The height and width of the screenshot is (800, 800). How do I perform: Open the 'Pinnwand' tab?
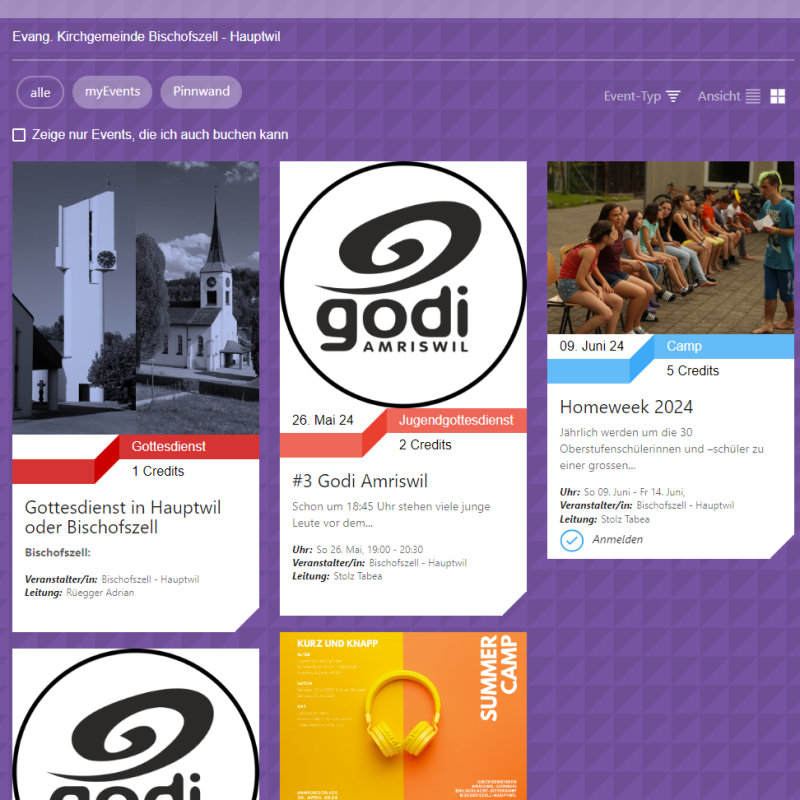click(201, 92)
